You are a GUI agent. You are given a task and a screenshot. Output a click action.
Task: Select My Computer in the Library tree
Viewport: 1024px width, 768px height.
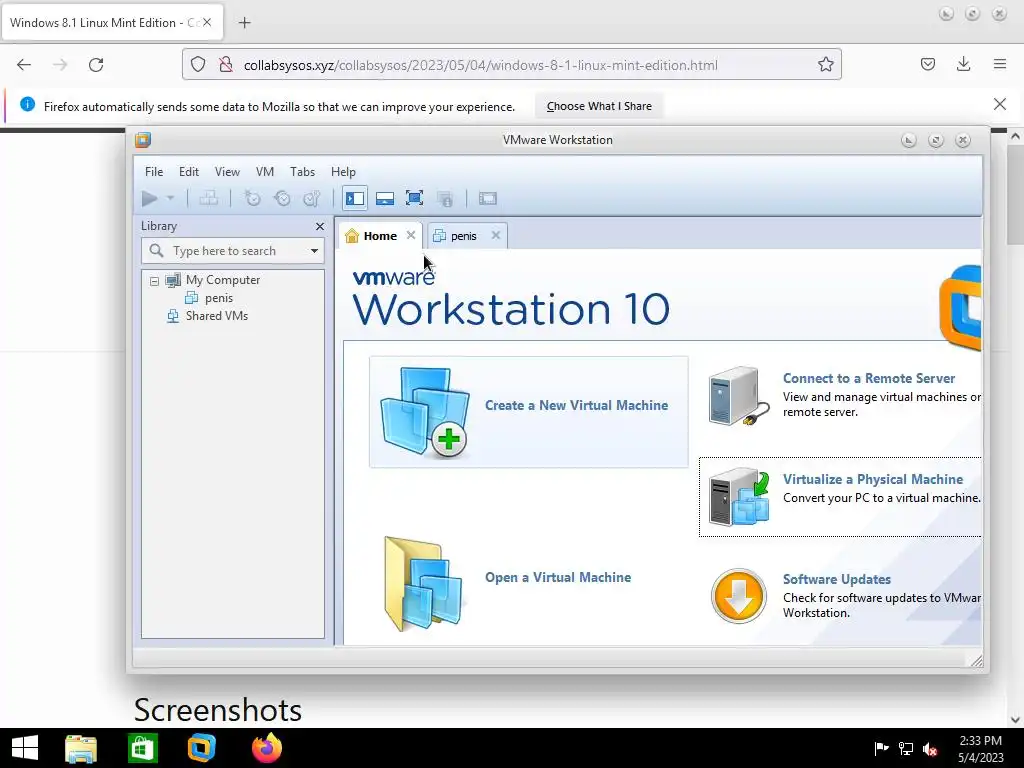223,280
